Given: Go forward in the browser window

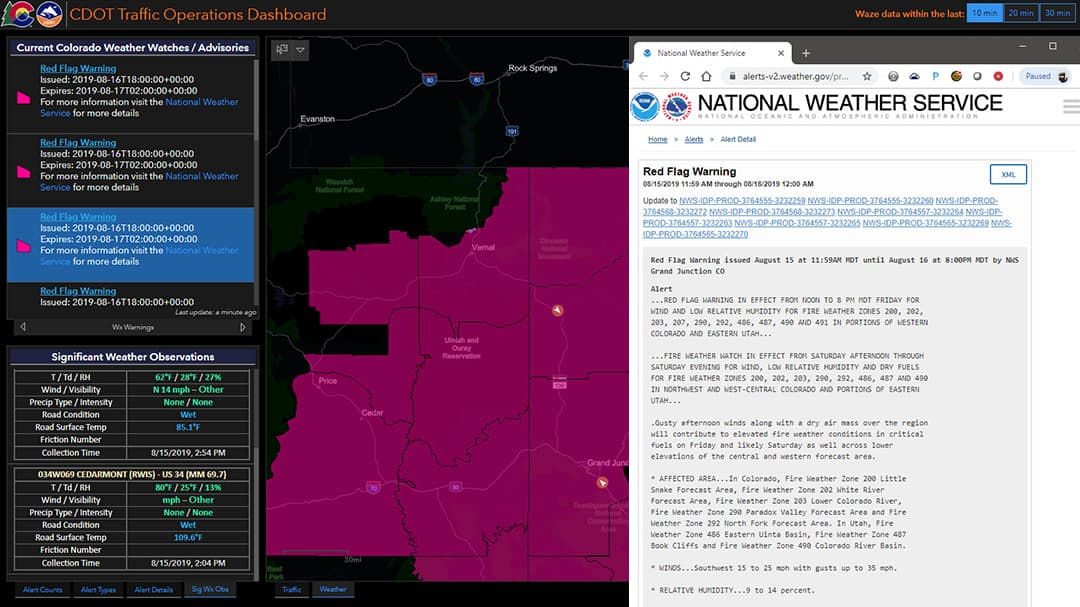Looking at the screenshot, I should (664, 76).
